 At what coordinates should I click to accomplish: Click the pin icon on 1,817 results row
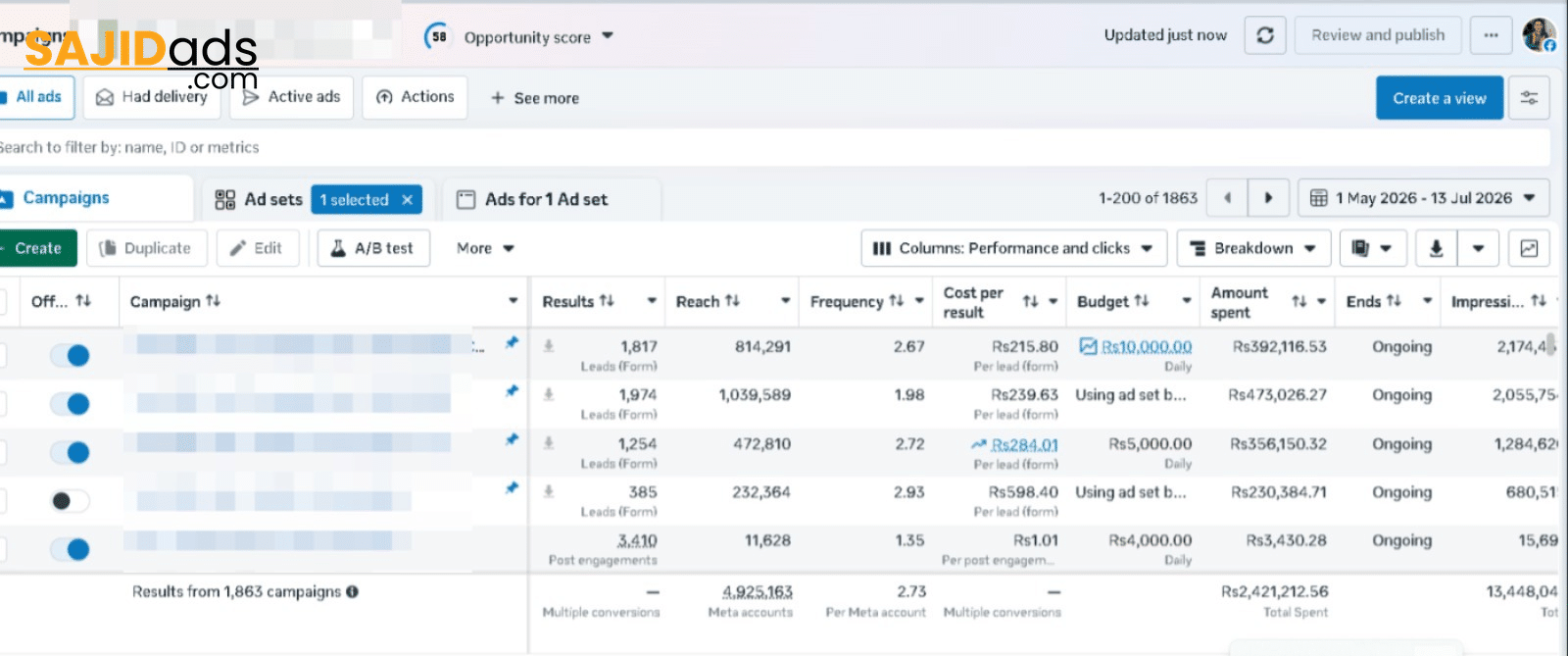(511, 343)
